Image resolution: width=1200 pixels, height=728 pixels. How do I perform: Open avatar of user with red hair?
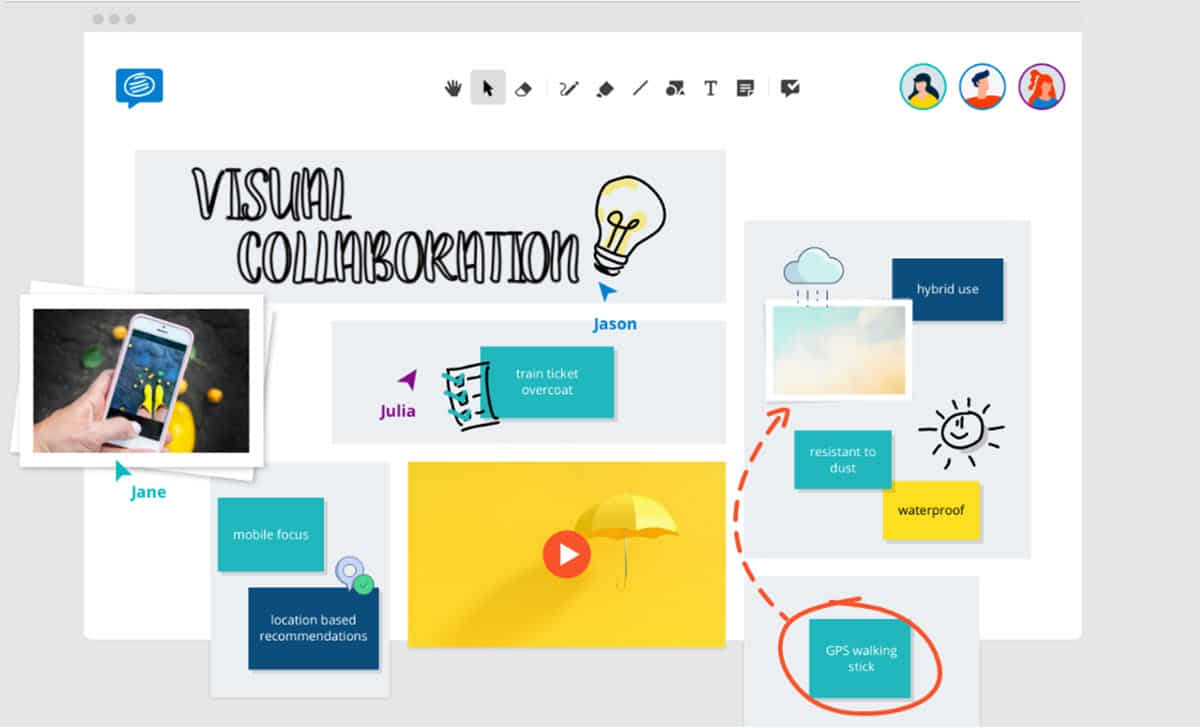tap(1042, 87)
